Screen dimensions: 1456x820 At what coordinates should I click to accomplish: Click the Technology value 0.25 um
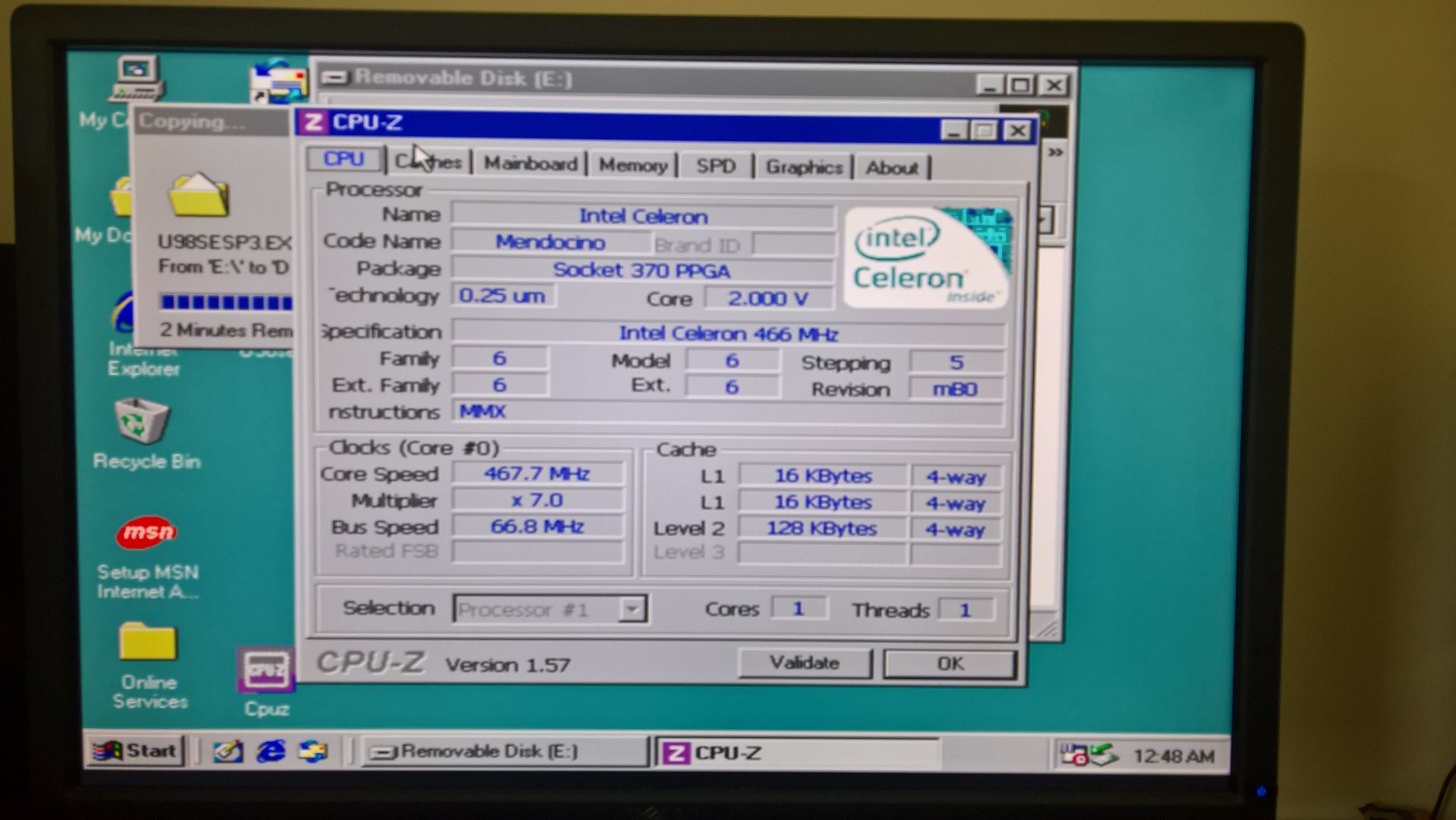(503, 295)
